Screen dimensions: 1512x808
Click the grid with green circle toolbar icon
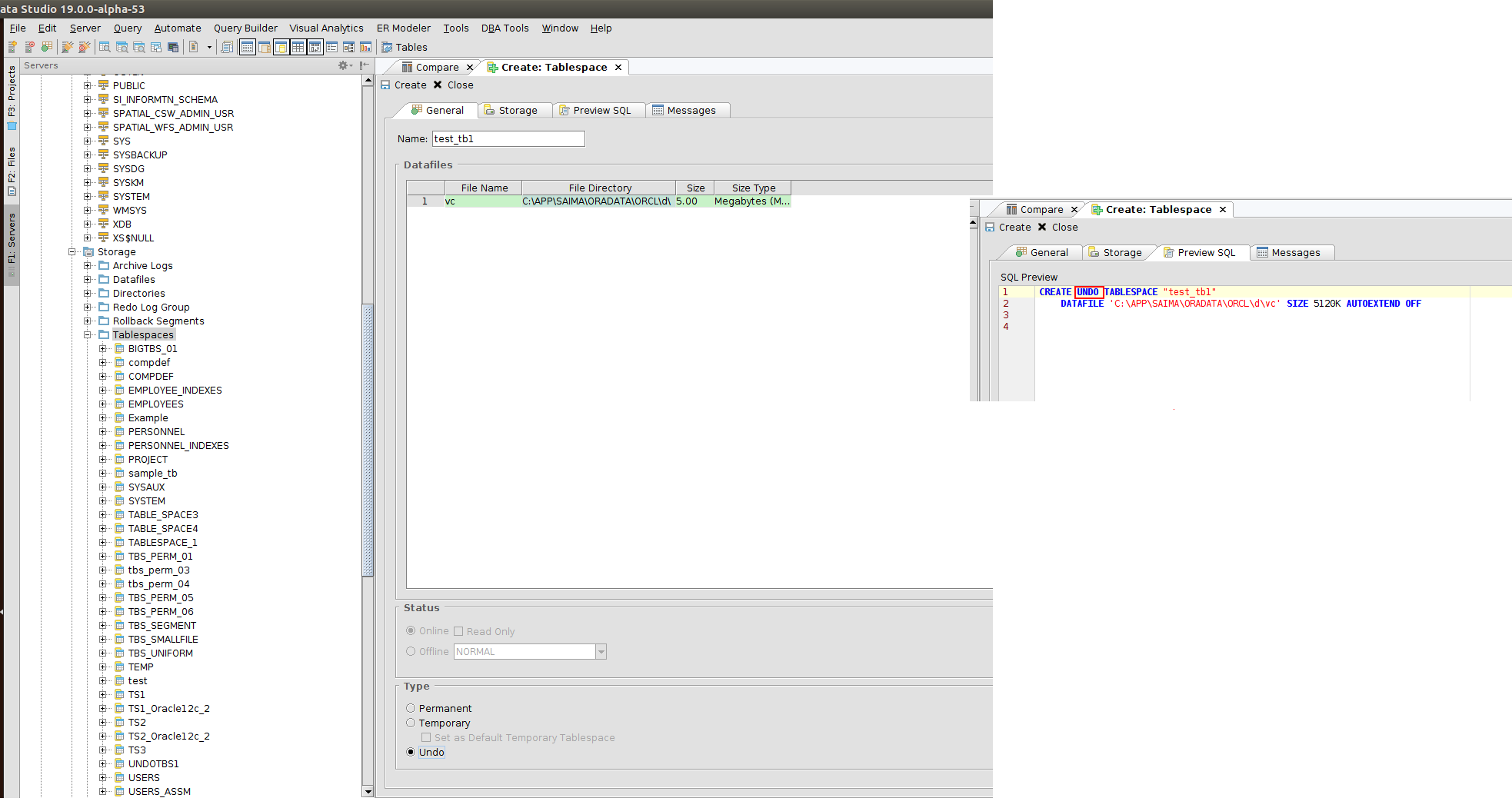point(47,47)
